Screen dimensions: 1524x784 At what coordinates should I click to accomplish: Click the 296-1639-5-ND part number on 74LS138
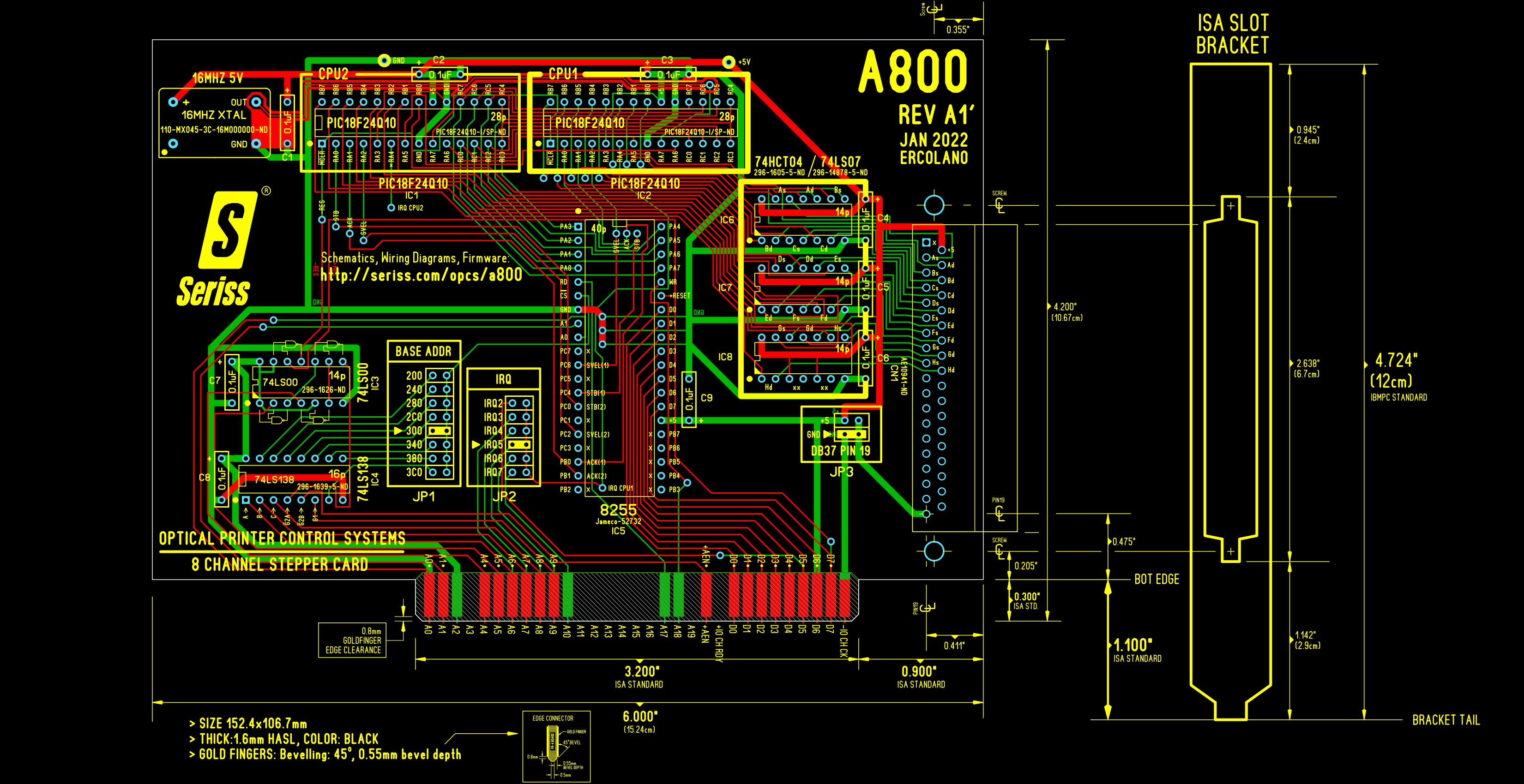pyautogui.click(x=322, y=487)
